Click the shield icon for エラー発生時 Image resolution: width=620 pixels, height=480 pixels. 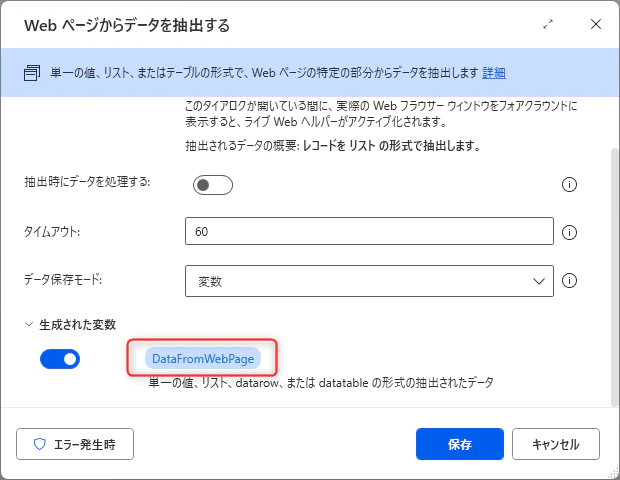pyautogui.click(x=40, y=444)
